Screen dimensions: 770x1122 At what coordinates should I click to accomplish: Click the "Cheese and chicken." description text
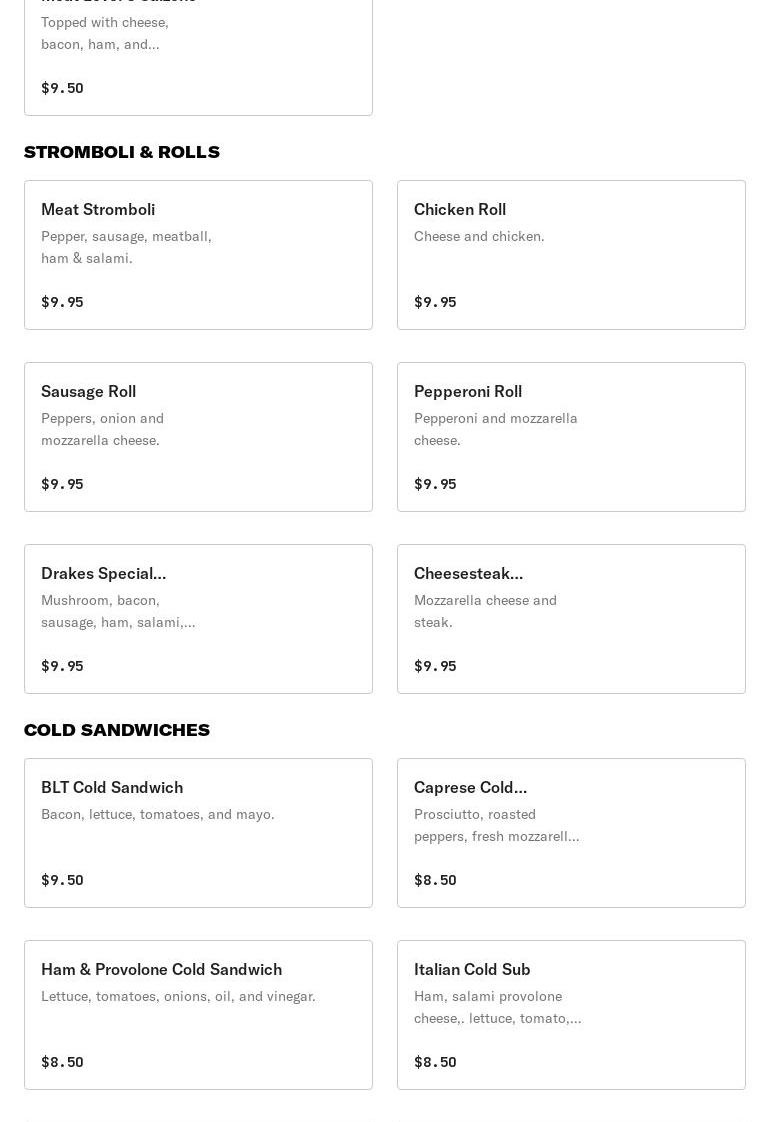479,236
